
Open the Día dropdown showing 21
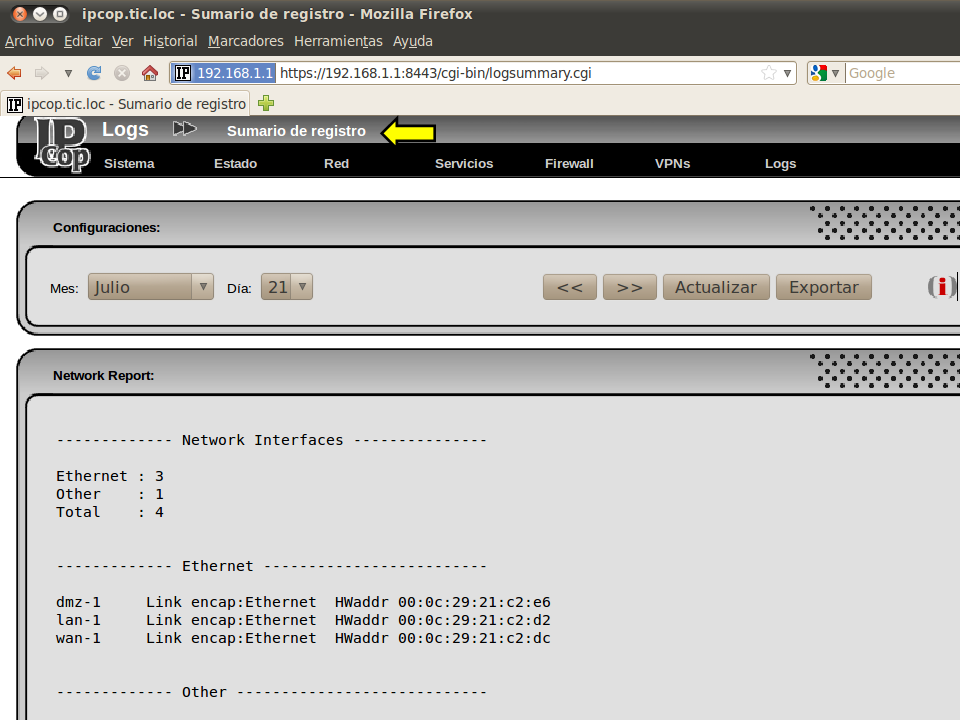point(287,287)
